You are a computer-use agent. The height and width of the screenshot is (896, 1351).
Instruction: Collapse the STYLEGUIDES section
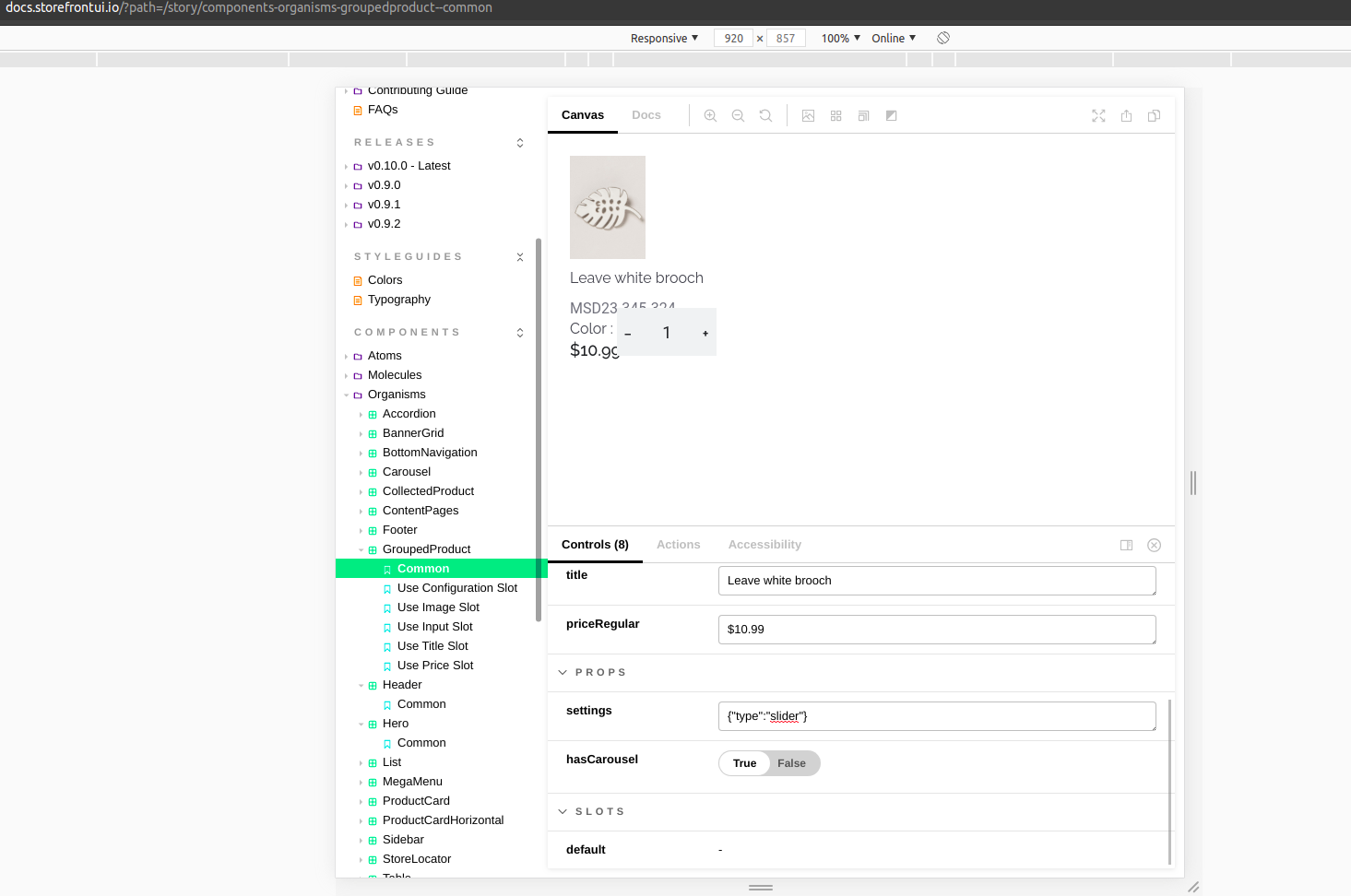(x=520, y=257)
